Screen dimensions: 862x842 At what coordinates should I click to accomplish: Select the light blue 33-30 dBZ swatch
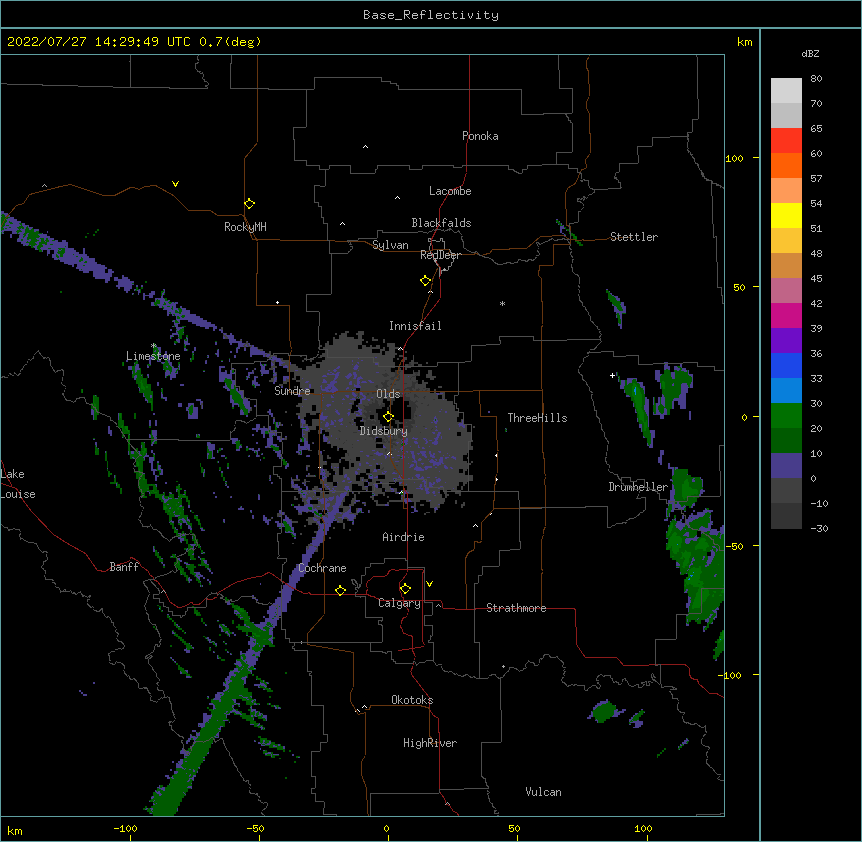coord(786,391)
